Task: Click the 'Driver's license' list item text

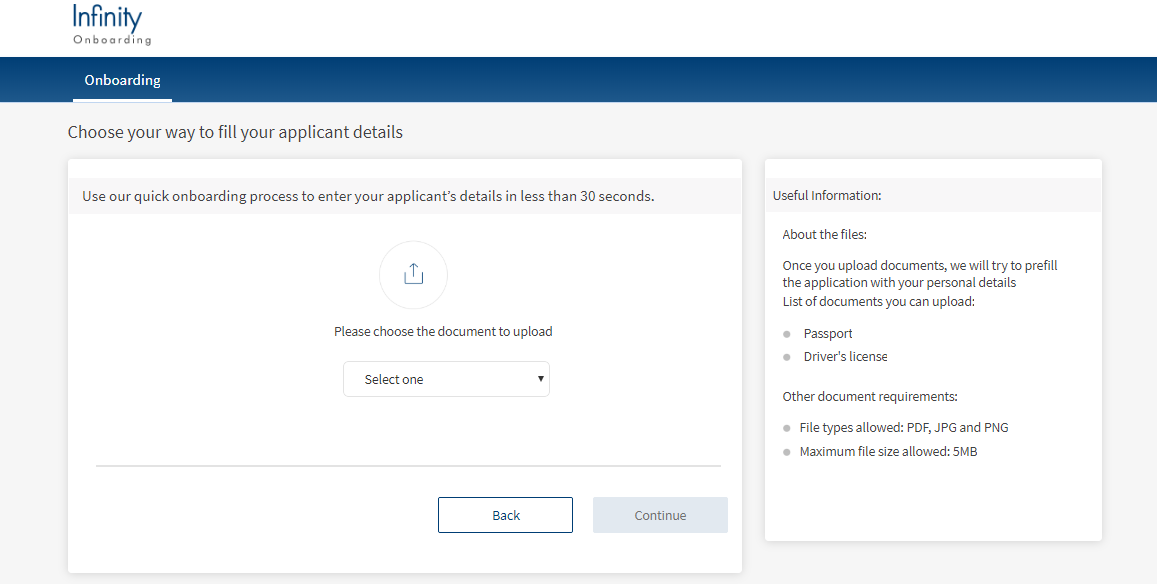Action: 845,357
